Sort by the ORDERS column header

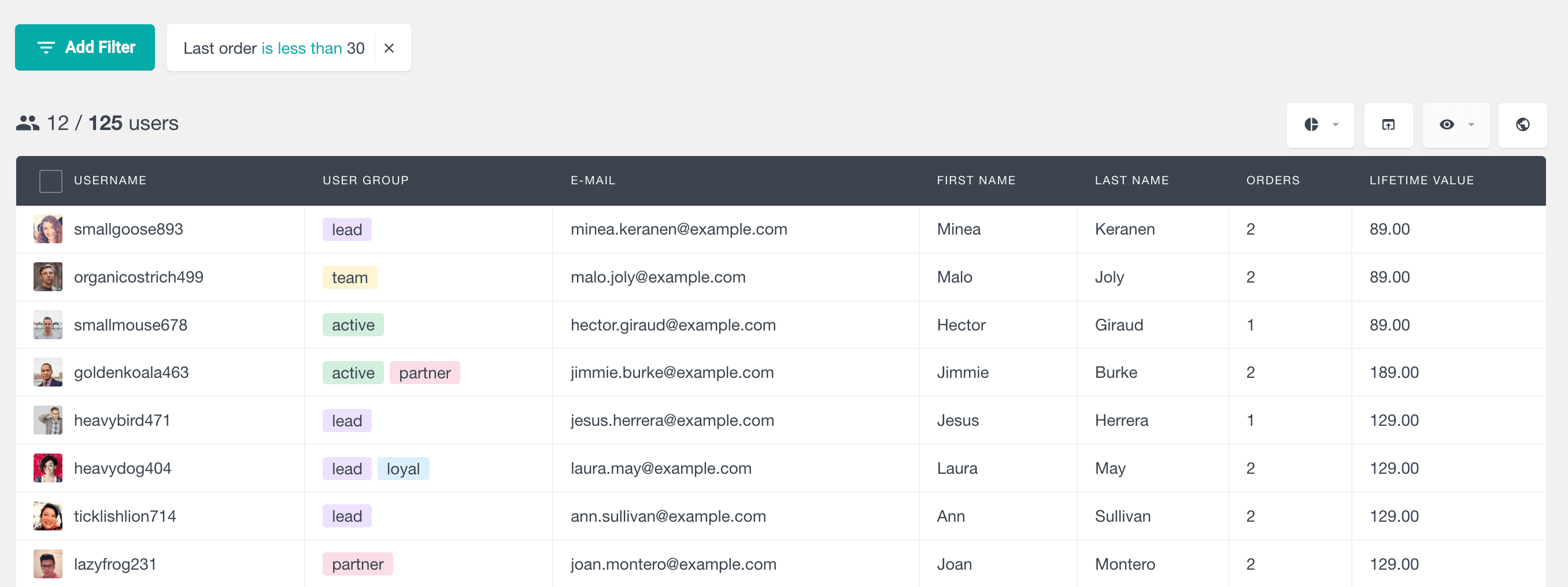click(1273, 181)
